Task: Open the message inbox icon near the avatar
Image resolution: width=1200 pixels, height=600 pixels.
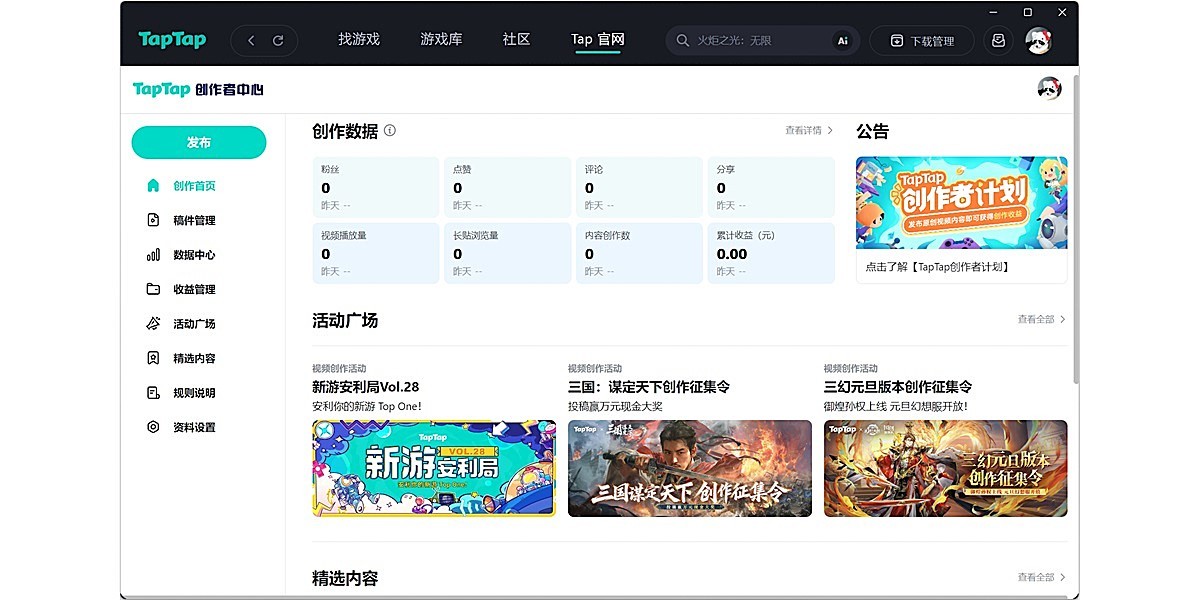Action: click(x=998, y=40)
